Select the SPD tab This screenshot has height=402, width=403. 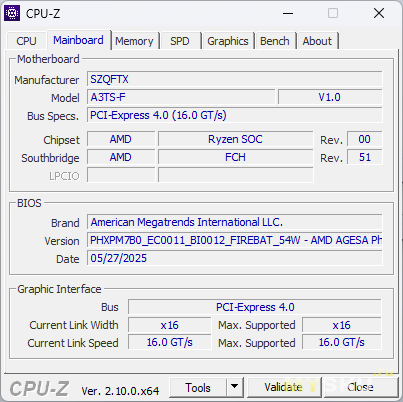coord(180,41)
